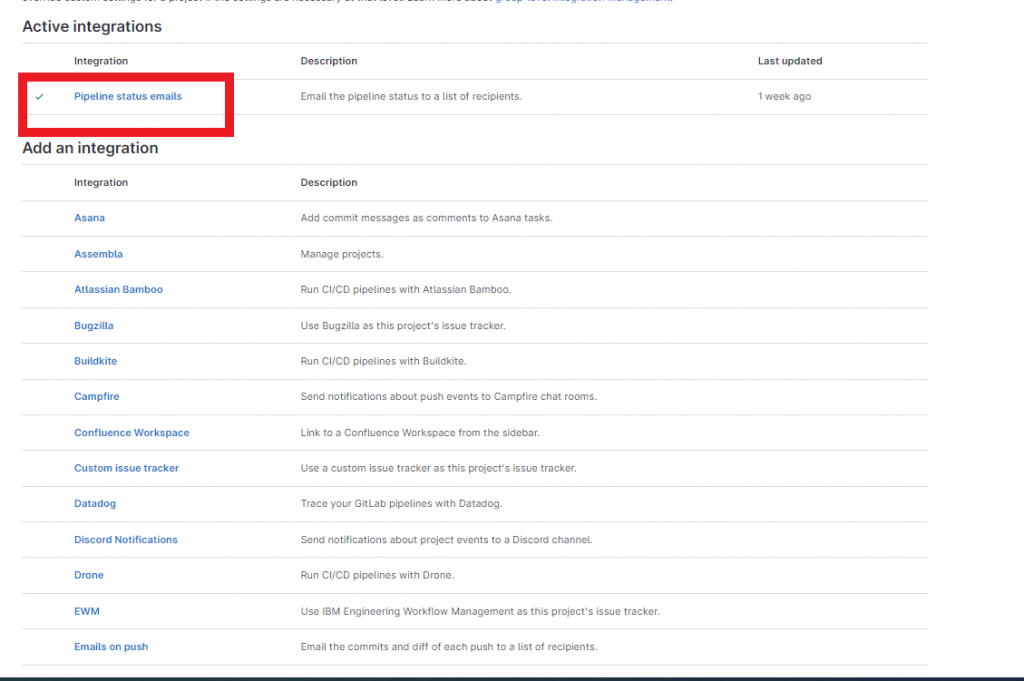
Task: Open the Emails on push integration
Action: (x=111, y=646)
